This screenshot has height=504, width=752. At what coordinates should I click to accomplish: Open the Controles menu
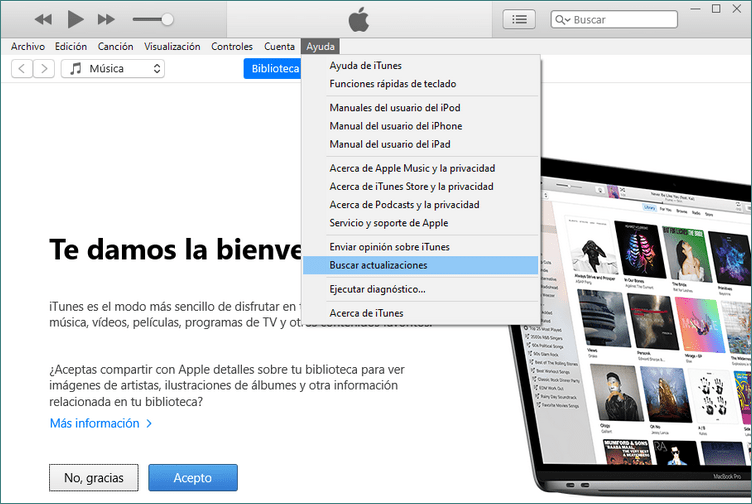(x=232, y=47)
